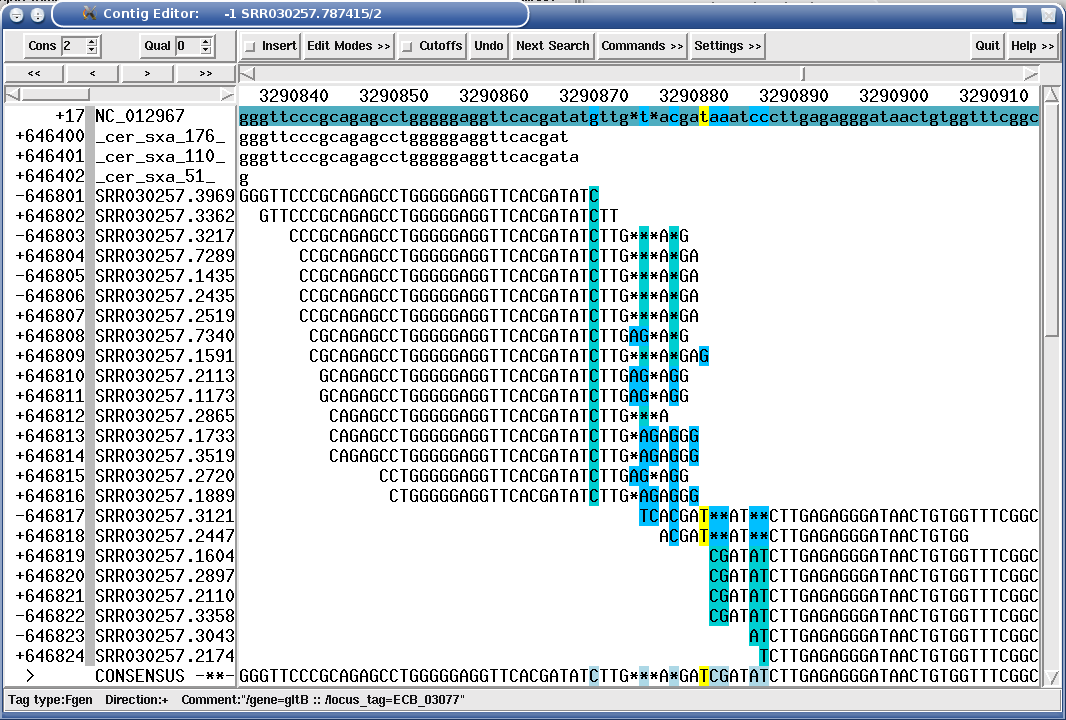This screenshot has width=1066, height=720.
Task: Toggle the Cutoffs checkbox
Action: tap(407, 46)
